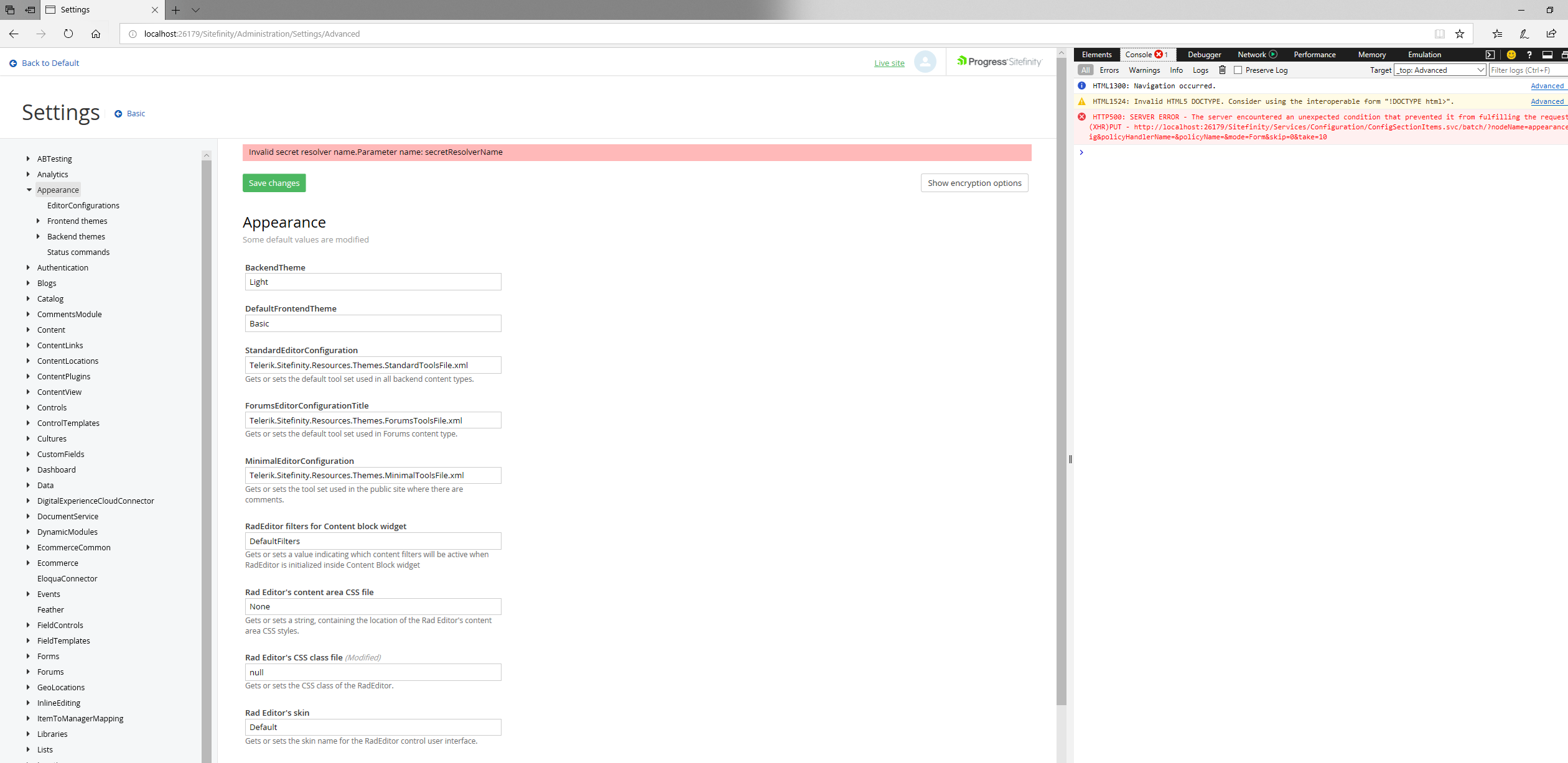Focus the BackendTheme input field
This screenshot has height=763, width=1568.
point(373,282)
